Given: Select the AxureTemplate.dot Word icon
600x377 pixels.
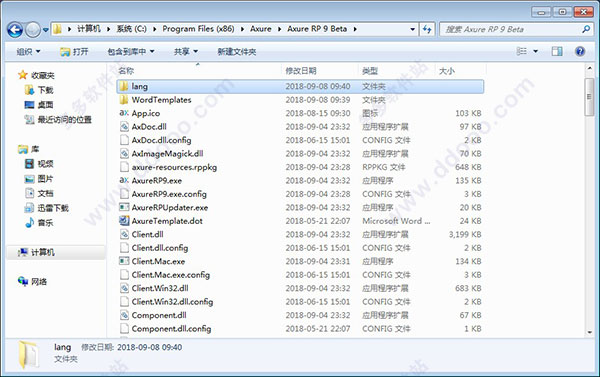Looking at the screenshot, I should 124,221.
